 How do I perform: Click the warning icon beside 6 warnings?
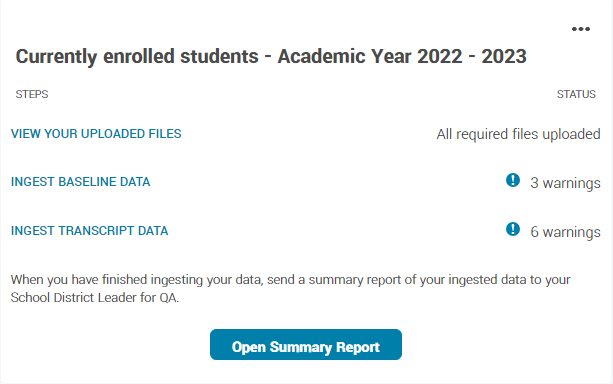click(x=513, y=229)
